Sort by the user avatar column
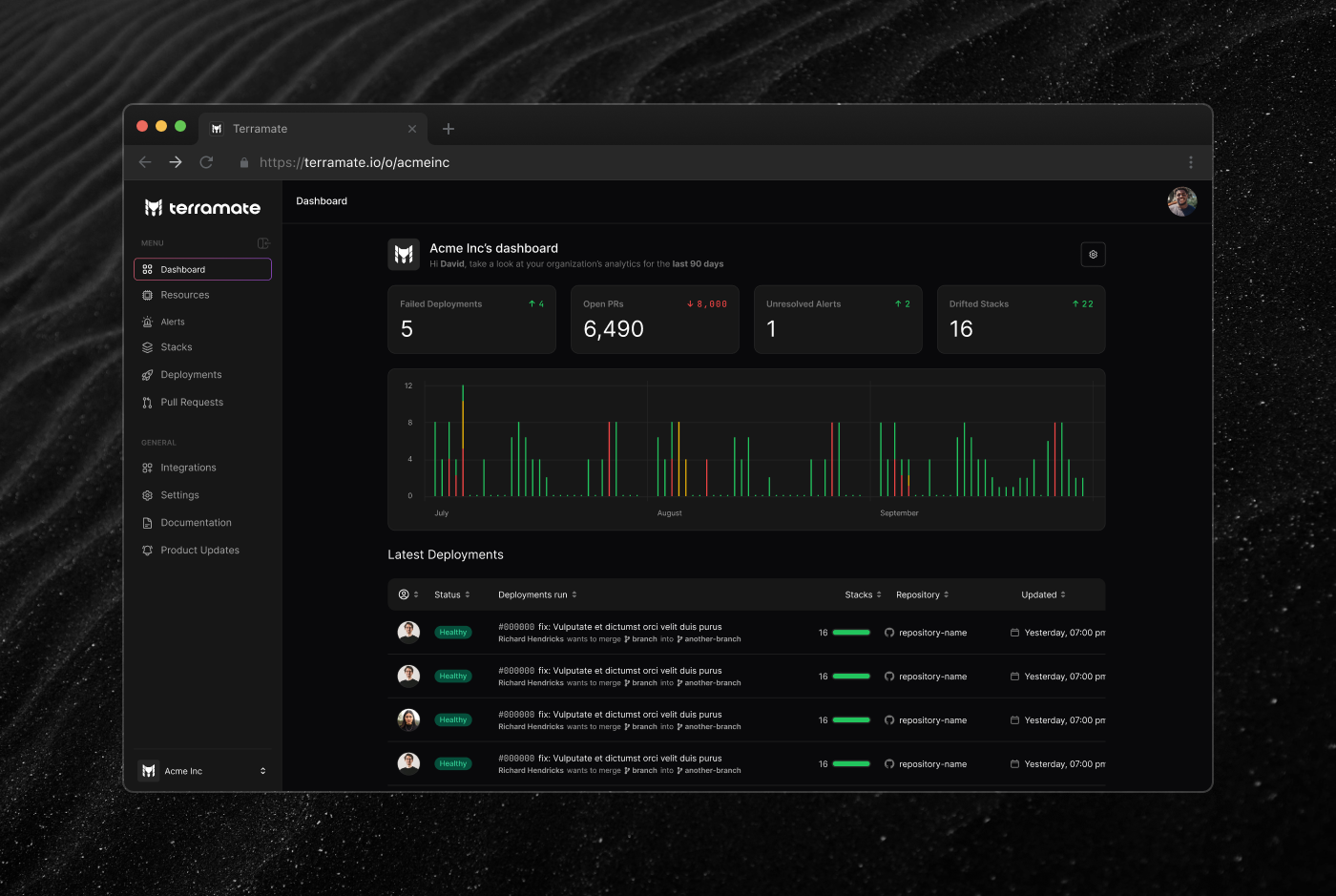 pos(408,594)
